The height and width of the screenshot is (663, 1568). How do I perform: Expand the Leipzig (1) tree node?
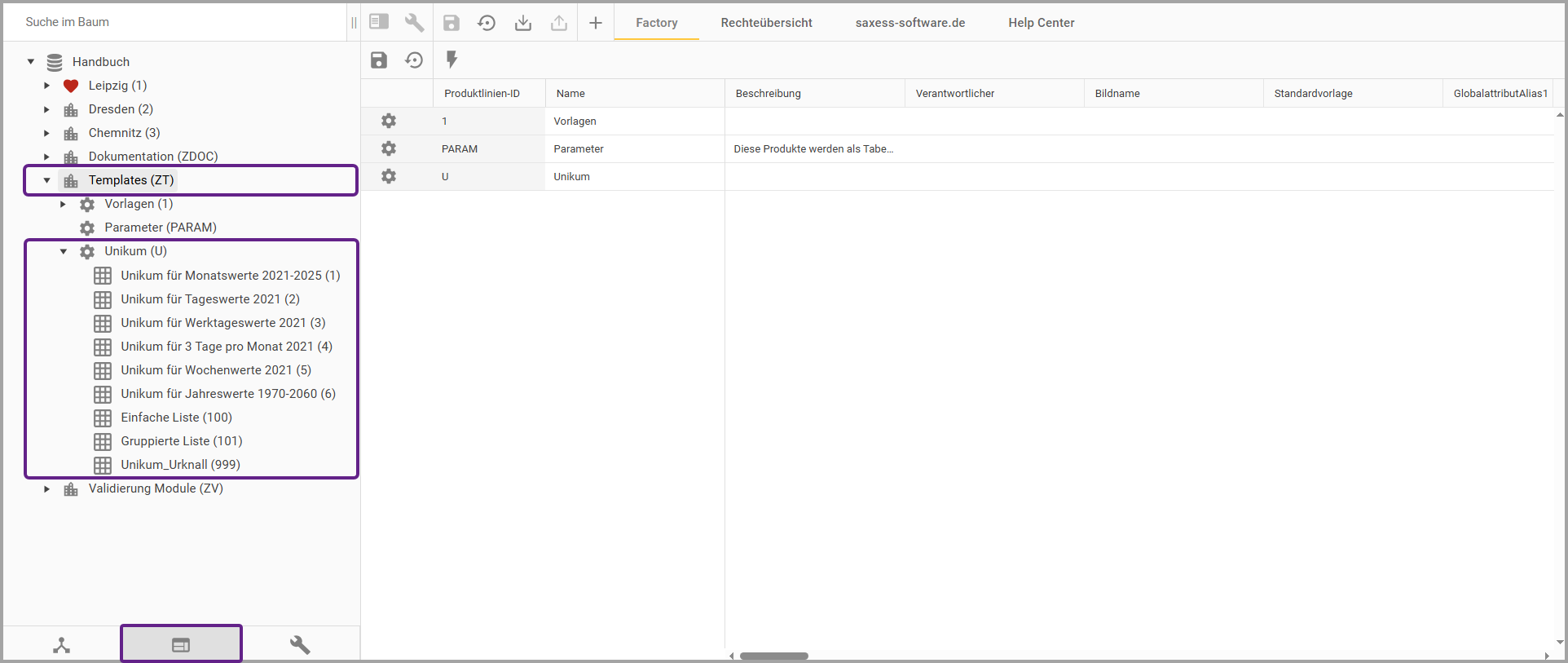[46, 86]
